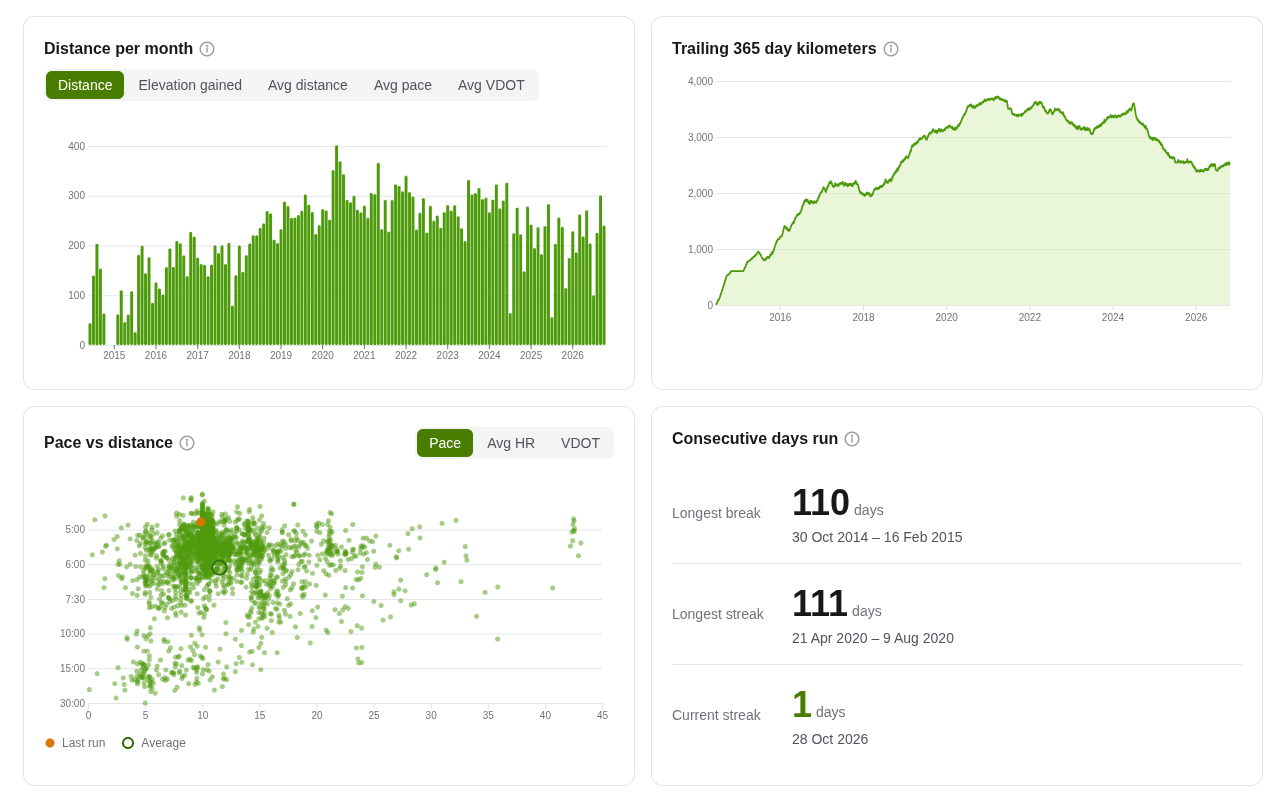Click the 30:00 pace axis label
Screen dimensions: 1286x802
[72, 704]
